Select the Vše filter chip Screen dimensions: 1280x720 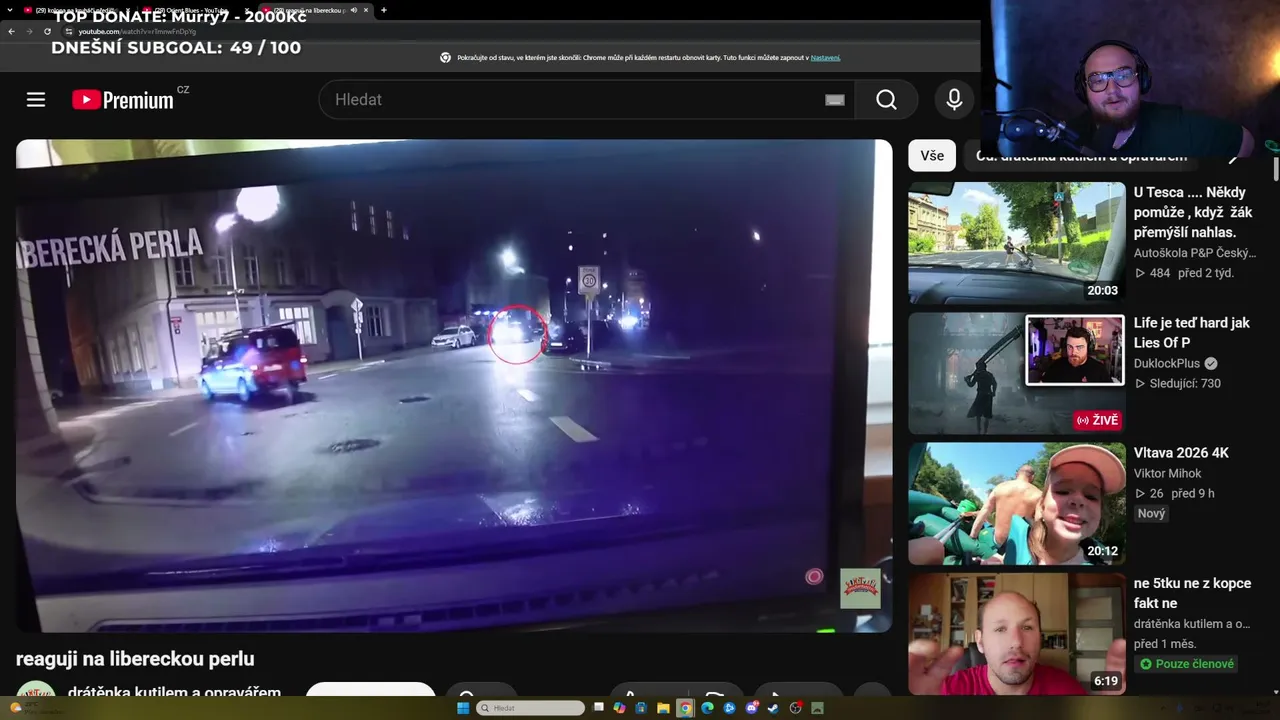(932, 156)
